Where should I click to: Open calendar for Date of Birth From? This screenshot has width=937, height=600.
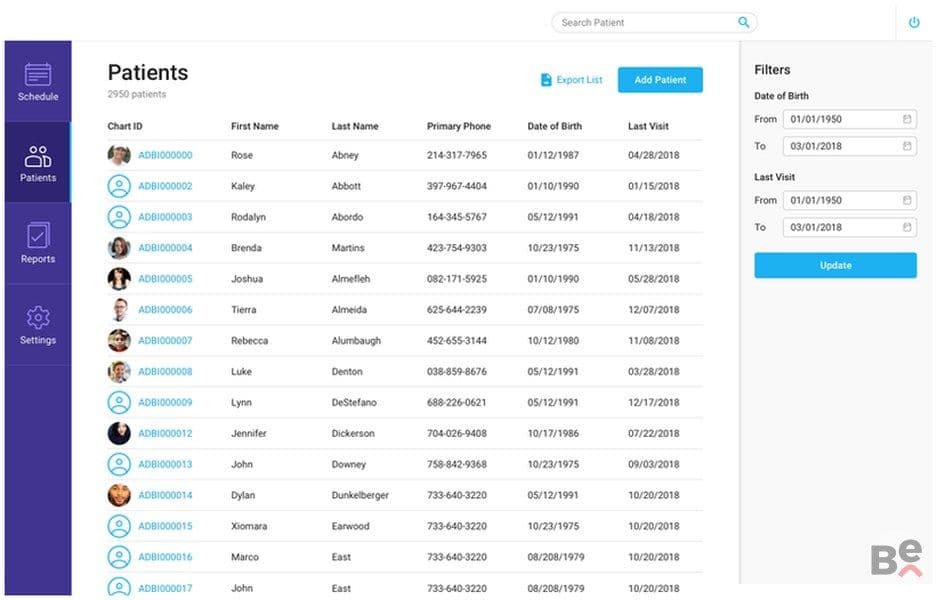tap(907, 119)
